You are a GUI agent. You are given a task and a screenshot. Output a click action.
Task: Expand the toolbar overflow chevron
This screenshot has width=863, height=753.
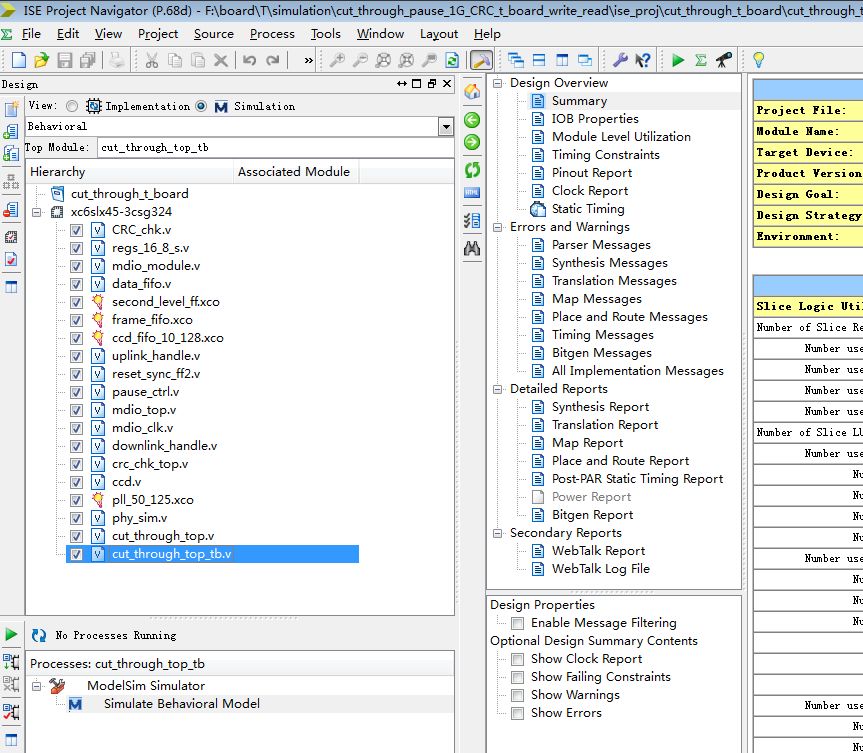coord(308,60)
